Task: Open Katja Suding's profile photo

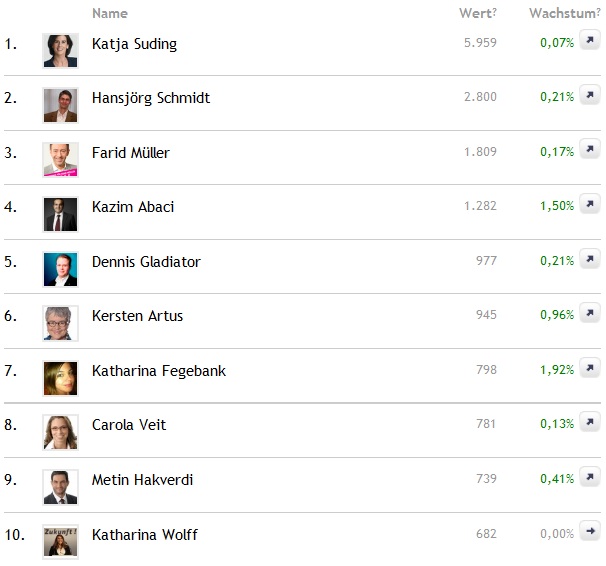Action: pyautogui.click(x=60, y=50)
